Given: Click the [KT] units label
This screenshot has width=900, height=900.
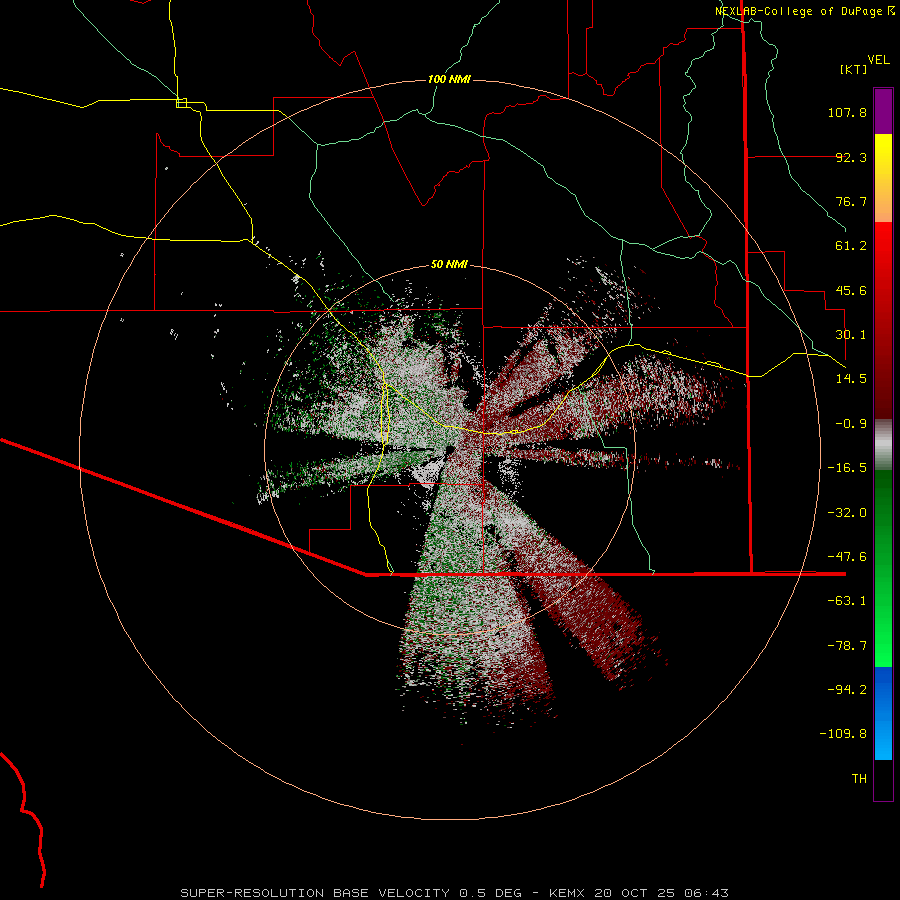Looking at the screenshot, I should (854, 69).
